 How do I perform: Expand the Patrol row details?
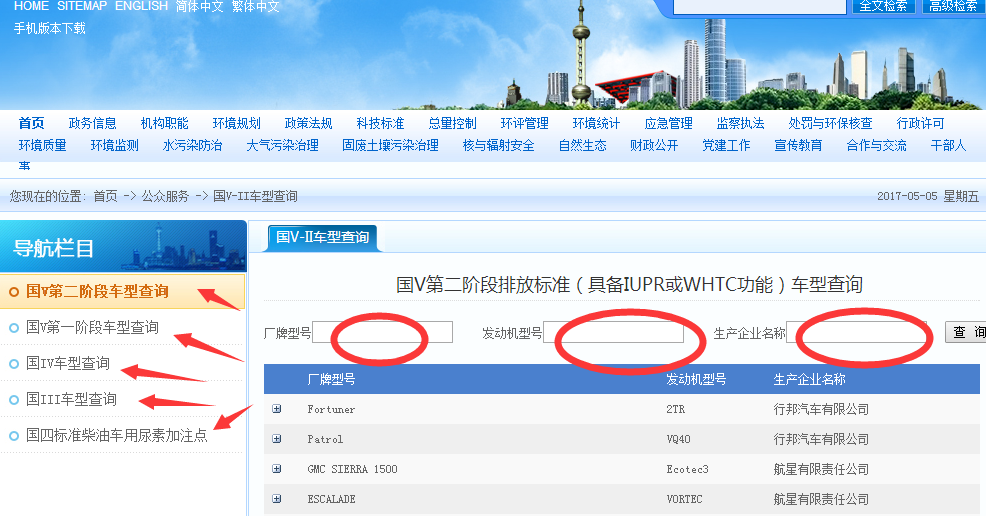pyautogui.click(x=277, y=439)
